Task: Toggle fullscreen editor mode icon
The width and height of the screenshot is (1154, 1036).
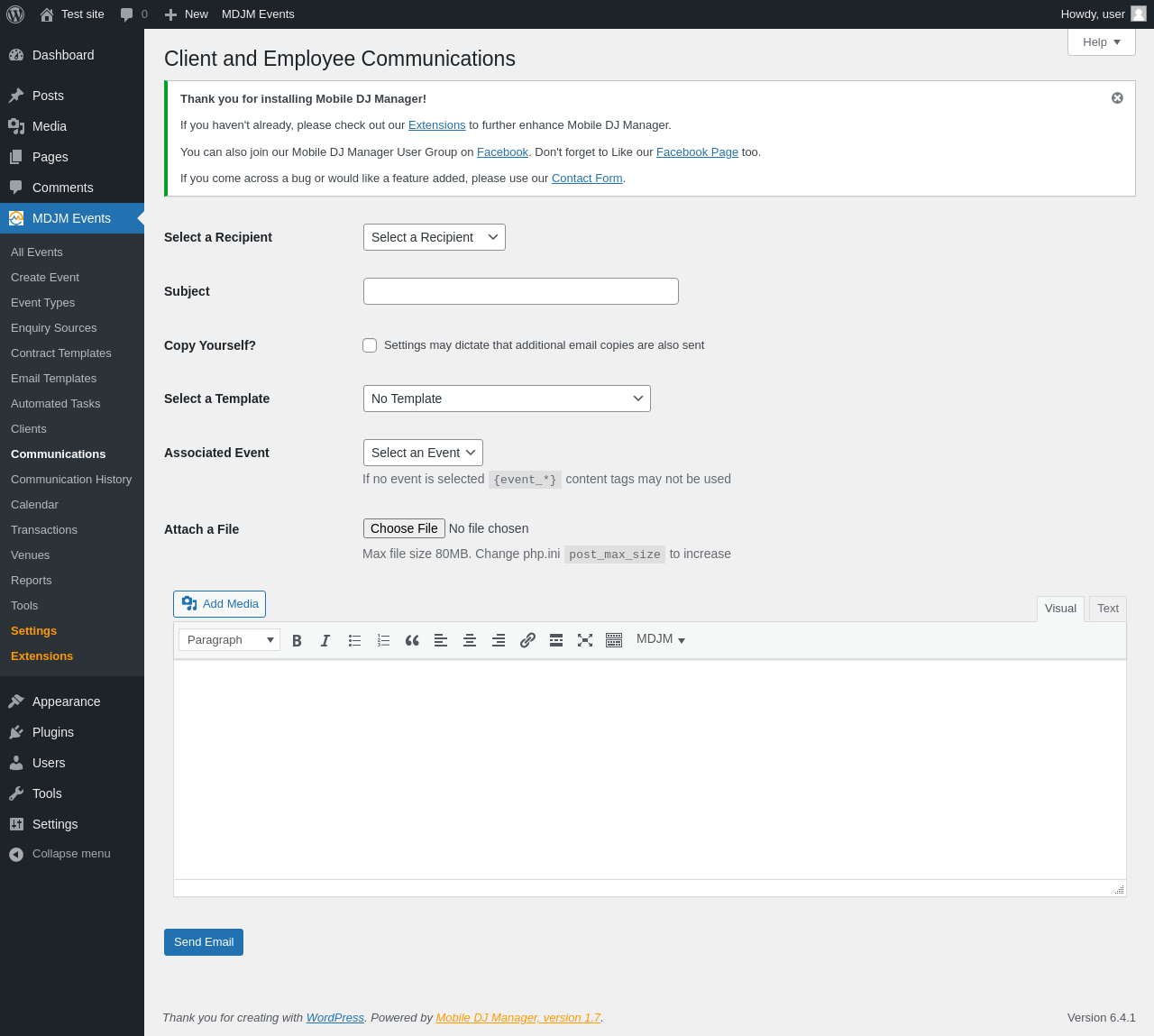Action: 585,640
